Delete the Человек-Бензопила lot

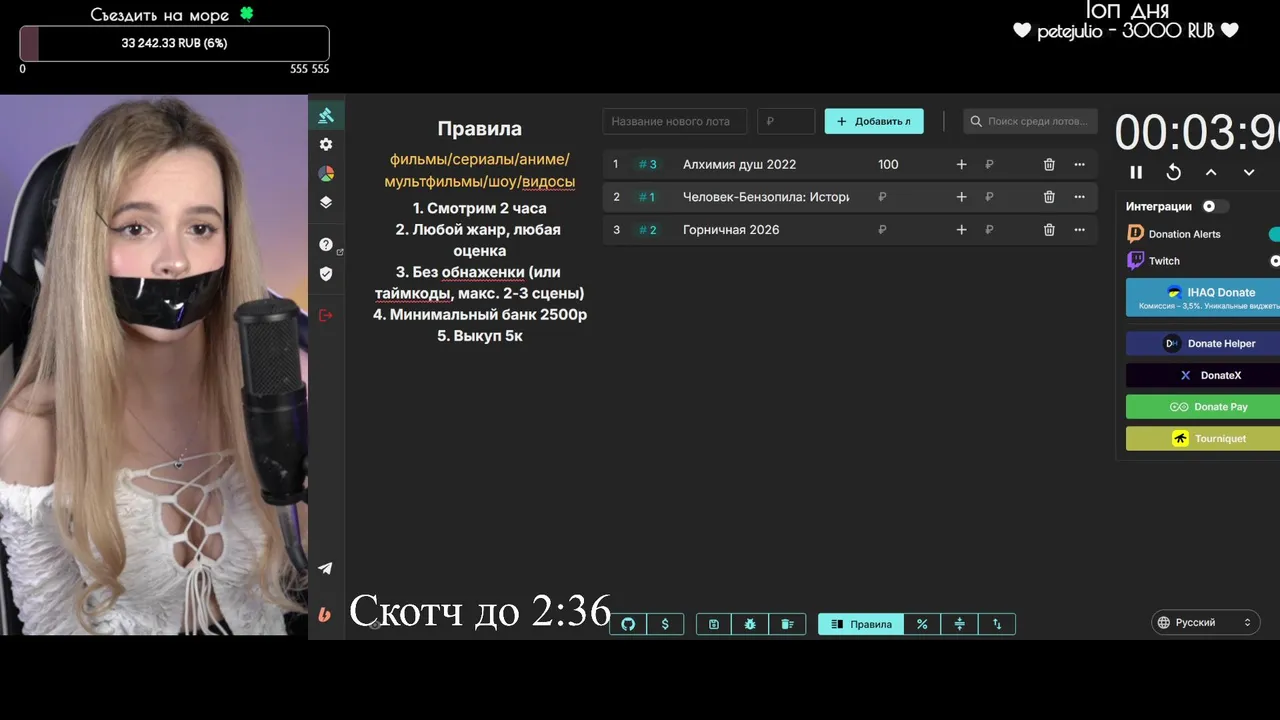(1049, 198)
